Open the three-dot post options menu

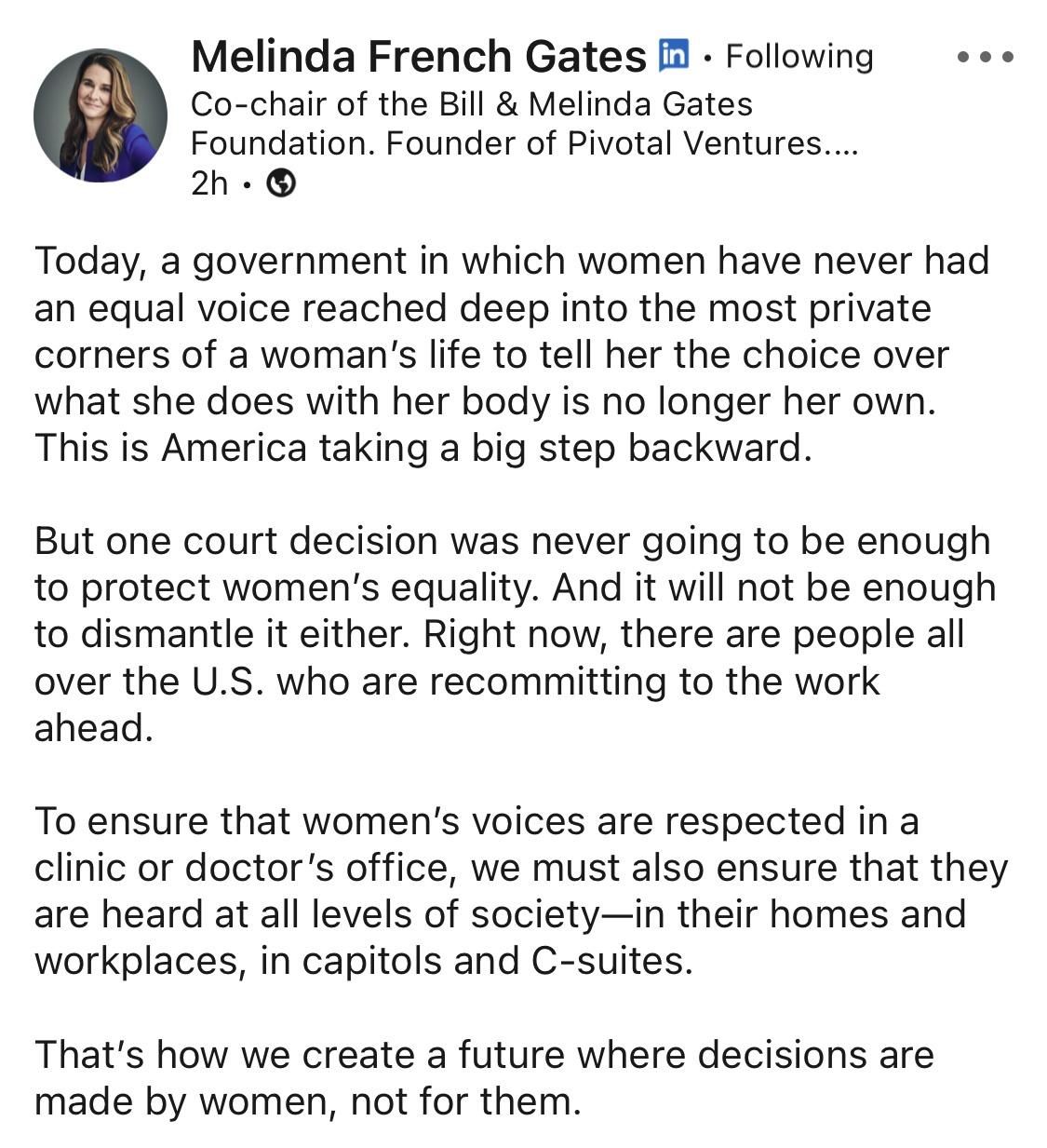click(985, 57)
